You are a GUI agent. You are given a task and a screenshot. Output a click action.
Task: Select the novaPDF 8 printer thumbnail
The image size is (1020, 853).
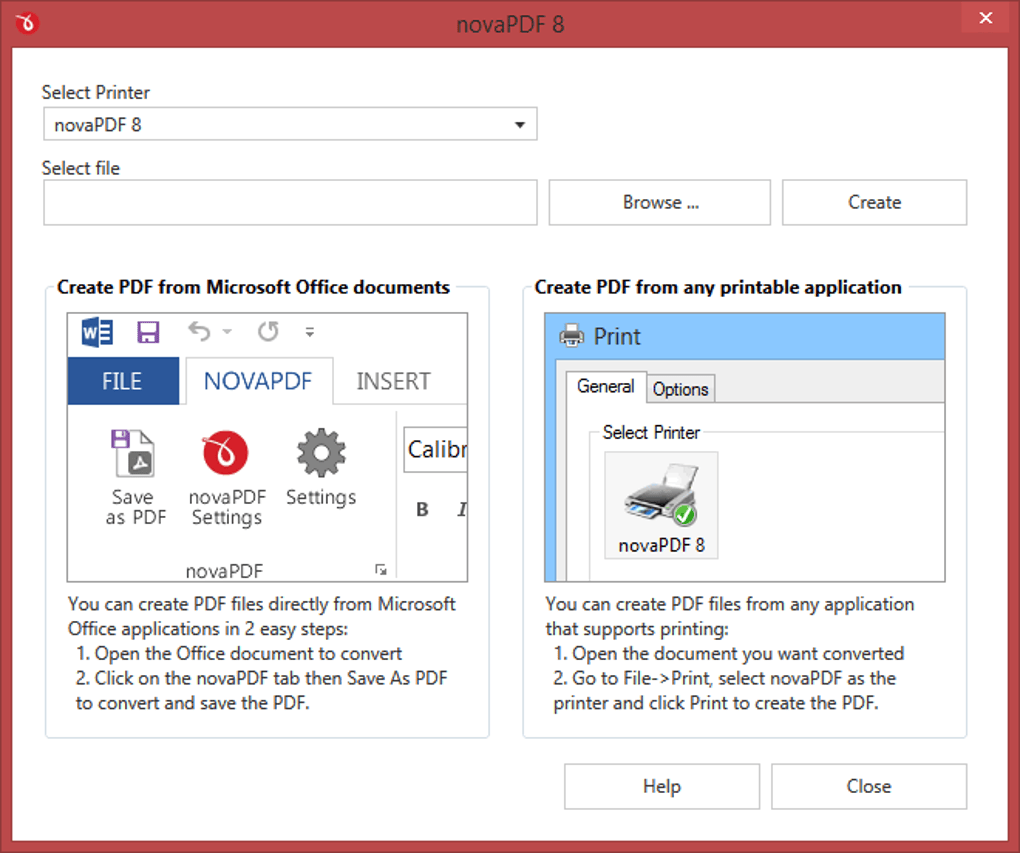point(661,505)
